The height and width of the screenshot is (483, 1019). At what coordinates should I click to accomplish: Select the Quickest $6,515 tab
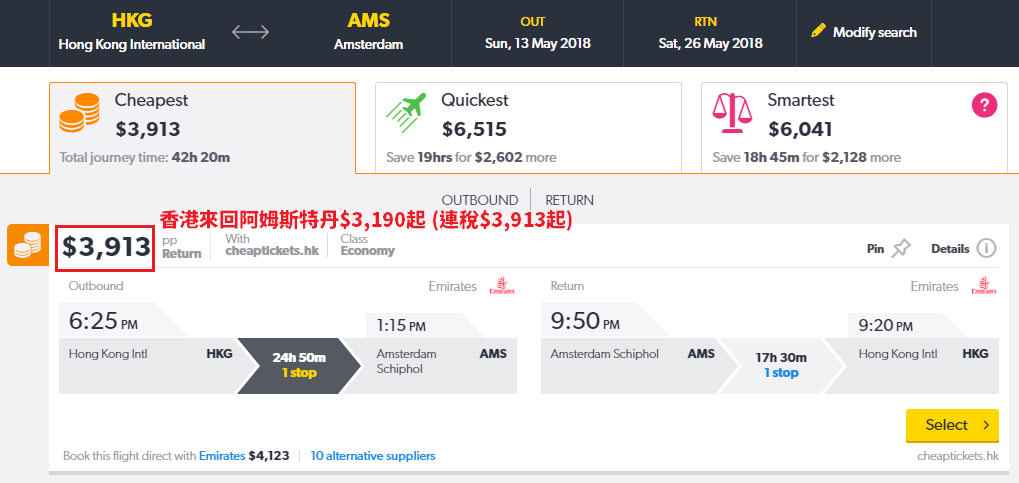point(528,127)
